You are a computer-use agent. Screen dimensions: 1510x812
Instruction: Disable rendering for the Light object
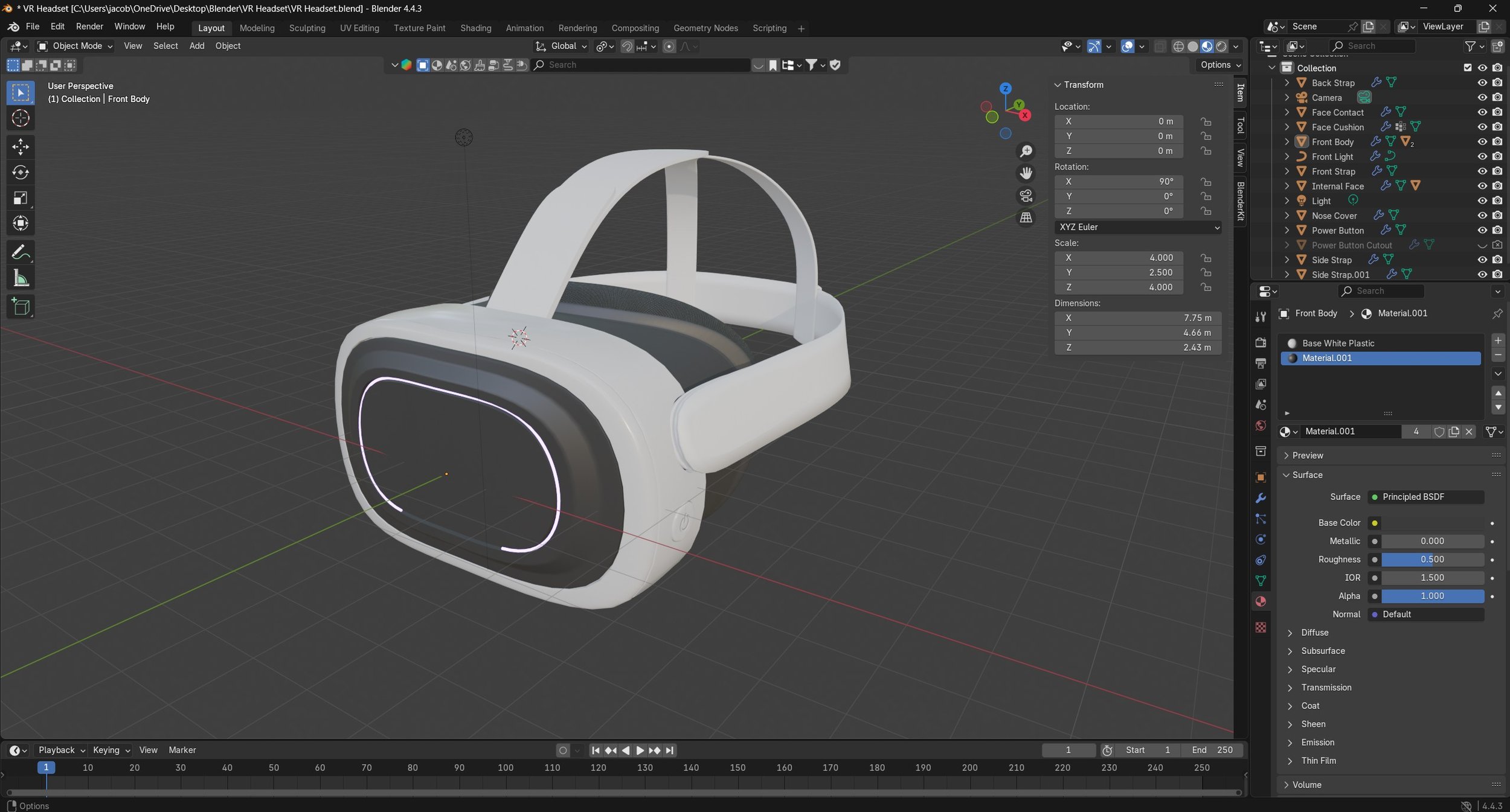1497,200
